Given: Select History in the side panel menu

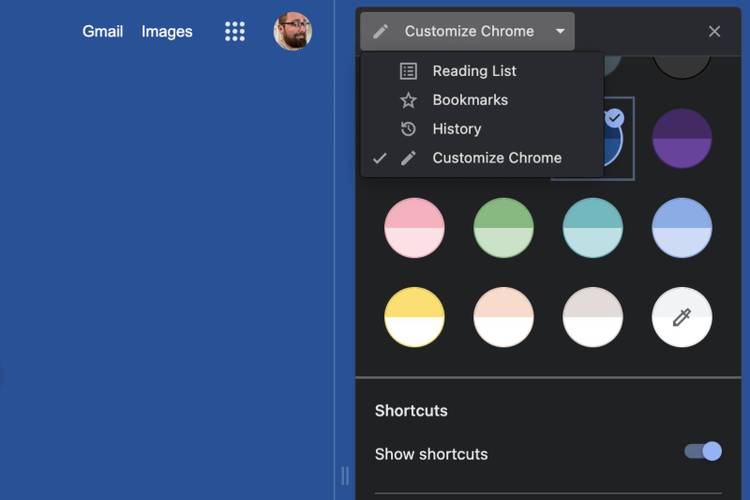Looking at the screenshot, I should point(456,129).
